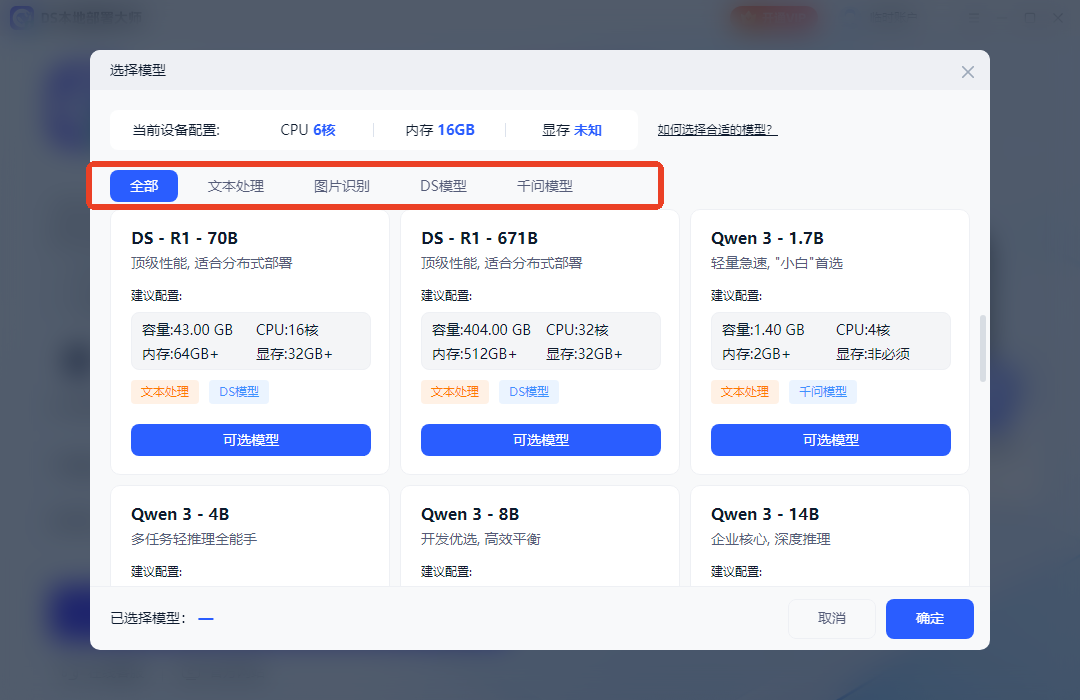Image resolution: width=1080 pixels, height=700 pixels.
Task: Show the 千问模型 tab
Action: tap(545, 186)
